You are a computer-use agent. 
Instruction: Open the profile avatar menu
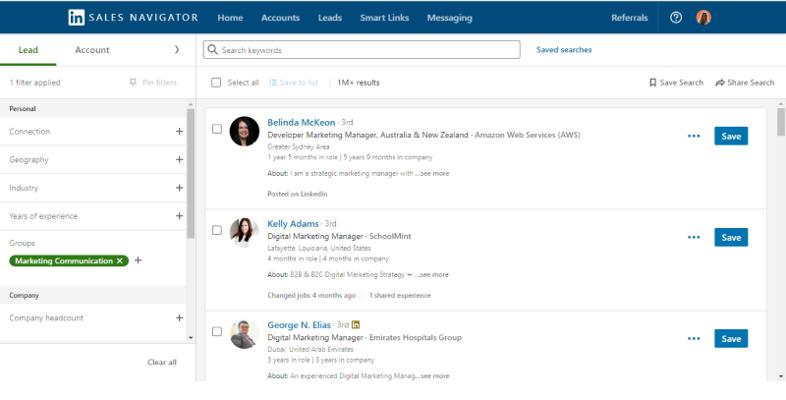click(x=704, y=18)
